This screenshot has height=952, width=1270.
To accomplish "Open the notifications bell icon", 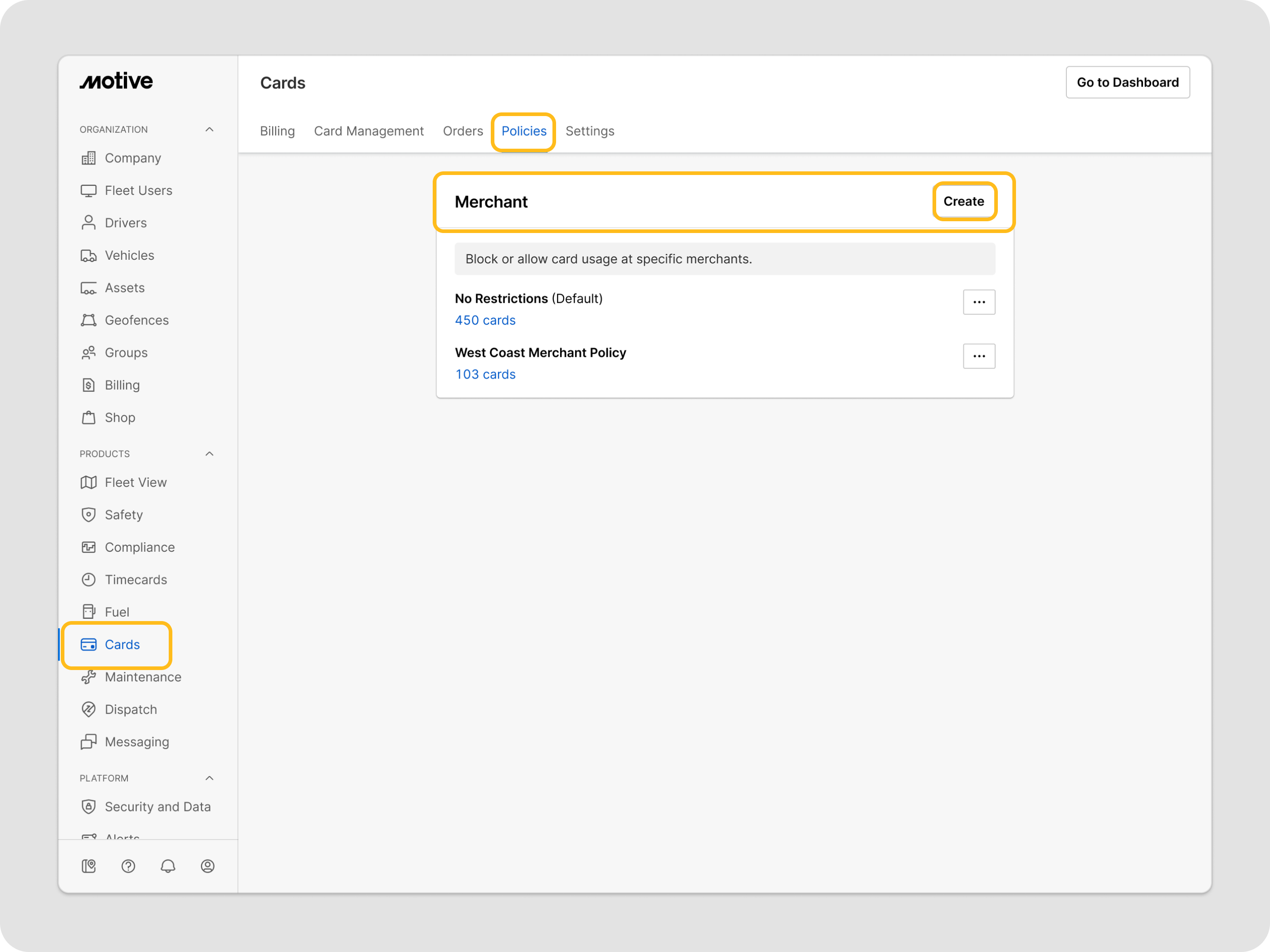I will click(168, 866).
